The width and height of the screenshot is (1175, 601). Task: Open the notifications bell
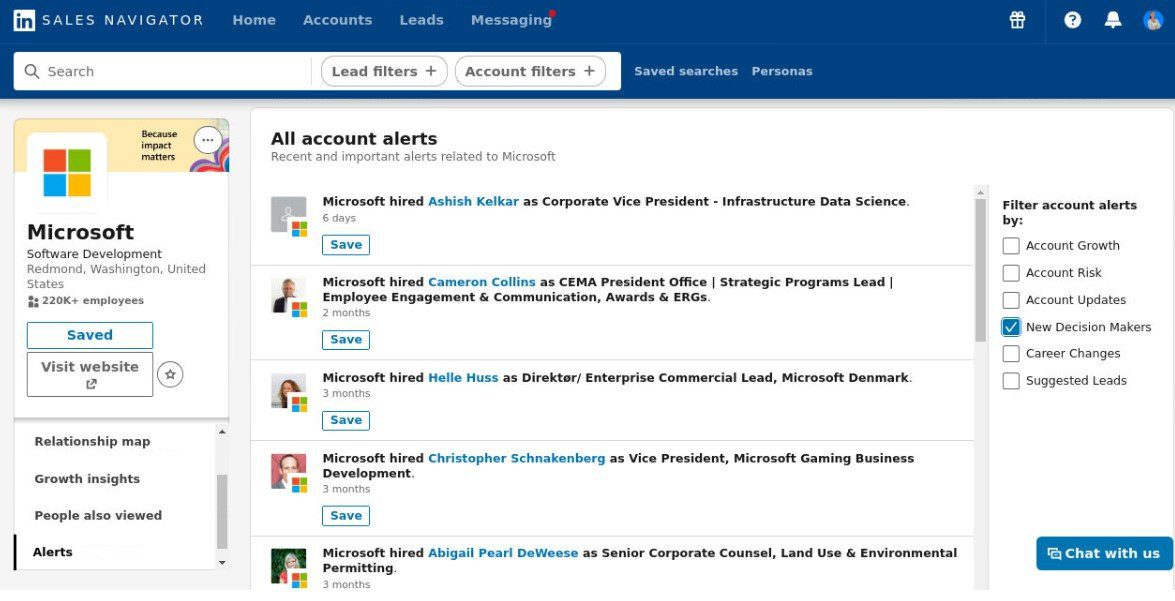point(1113,20)
